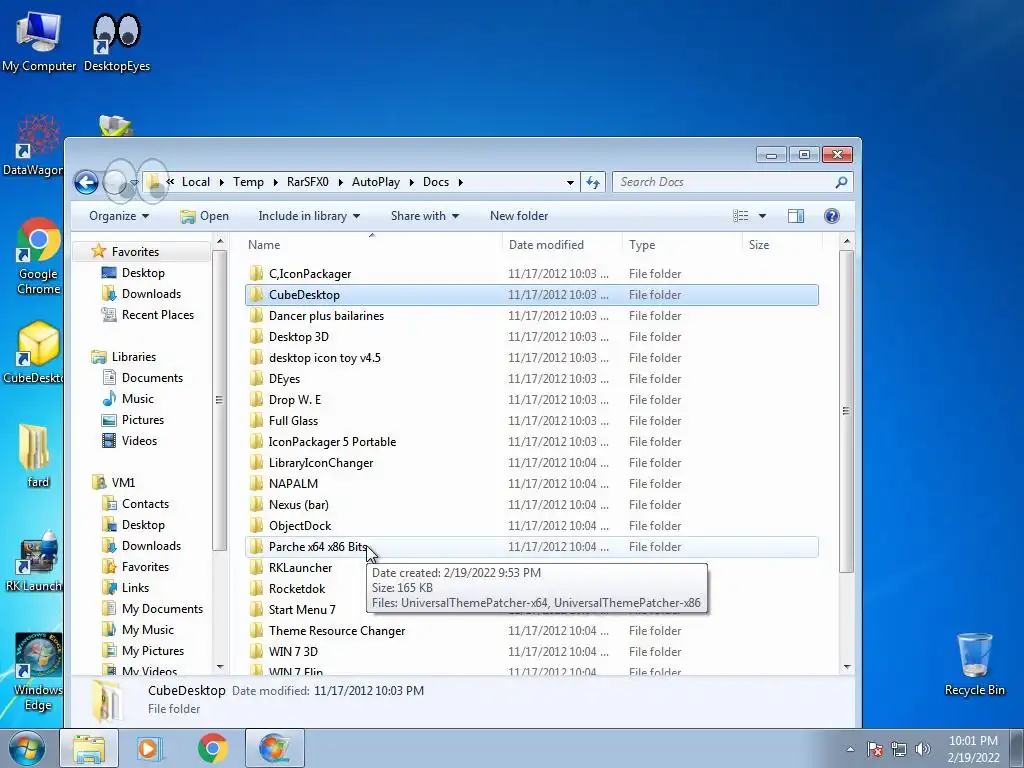Image resolution: width=1024 pixels, height=768 pixels.
Task: Click the RarSFX0 breadcrumb segment
Action: click(x=308, y=182)
